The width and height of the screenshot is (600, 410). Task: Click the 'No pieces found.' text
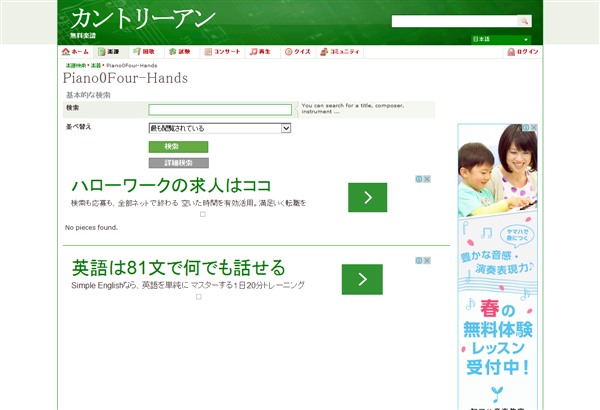tap(91, 227)
